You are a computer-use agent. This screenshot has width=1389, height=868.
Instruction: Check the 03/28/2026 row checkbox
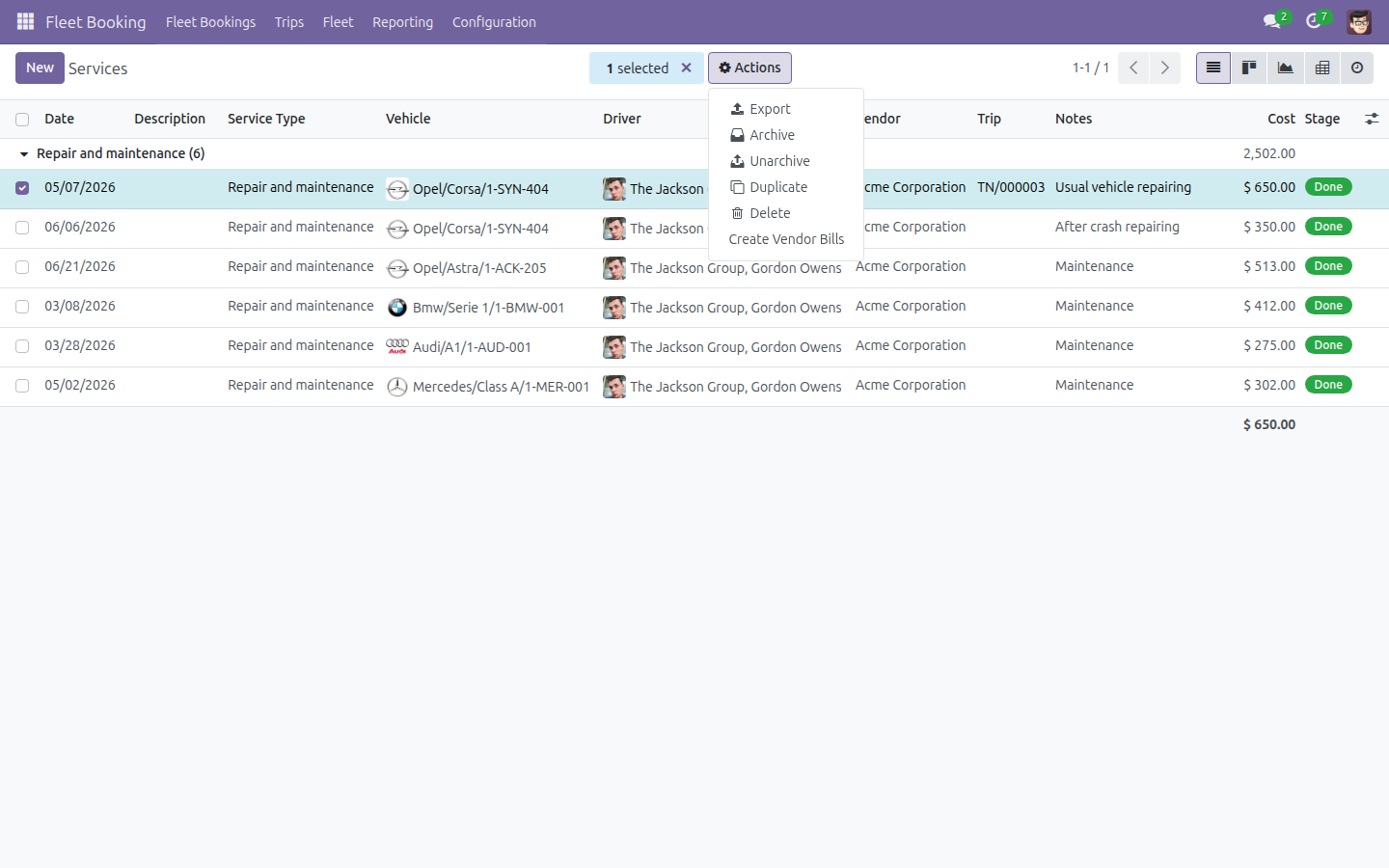click(x=22, y=346)
